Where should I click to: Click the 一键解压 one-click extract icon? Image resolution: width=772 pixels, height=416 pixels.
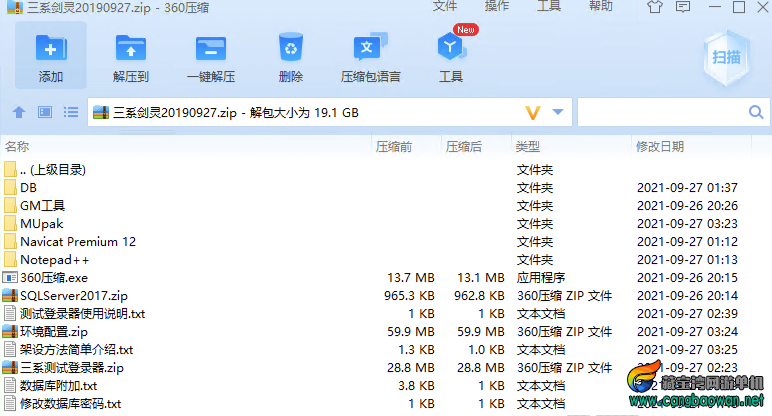(211, 49)
